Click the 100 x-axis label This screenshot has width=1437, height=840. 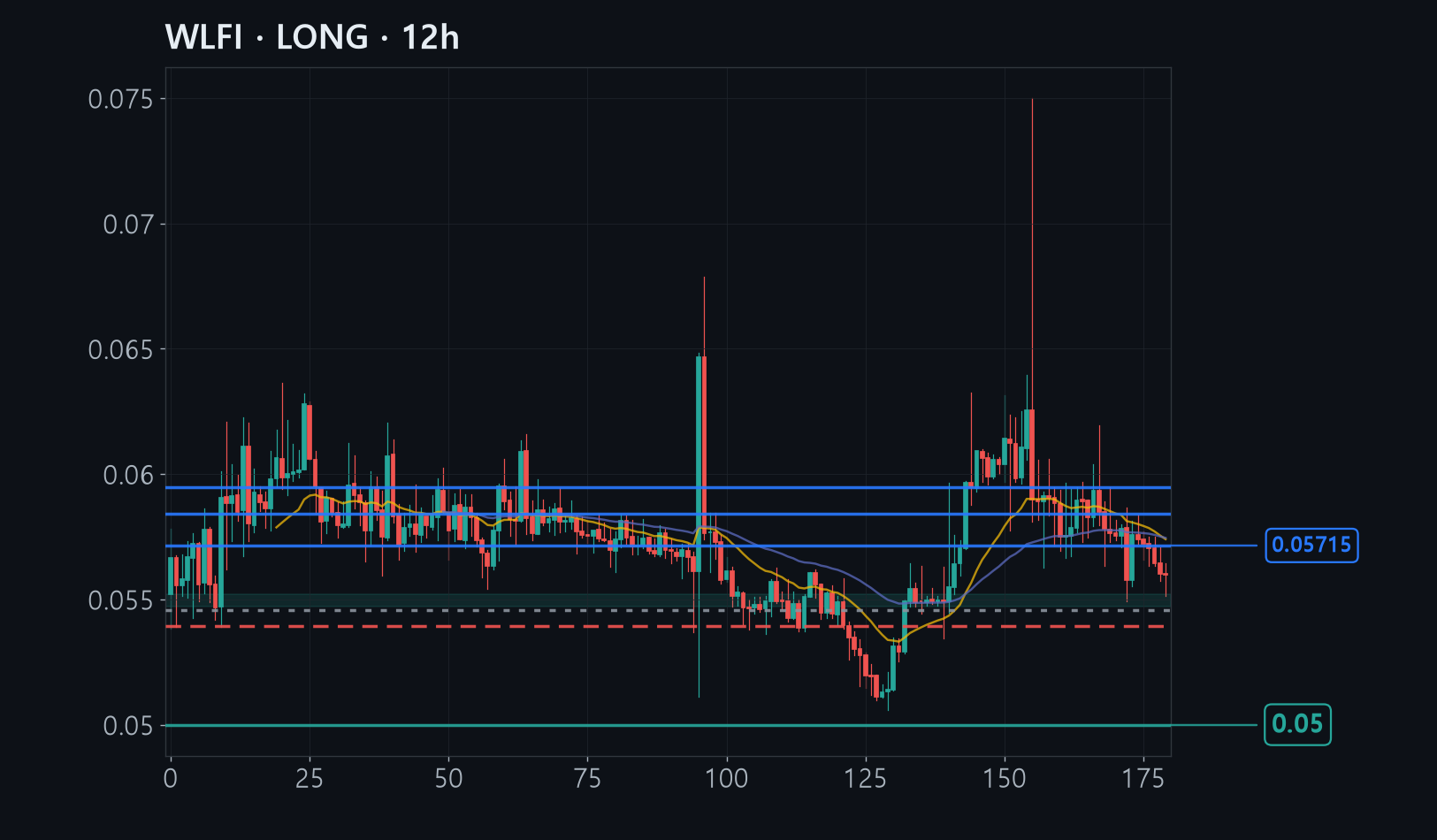coord(726,779)
